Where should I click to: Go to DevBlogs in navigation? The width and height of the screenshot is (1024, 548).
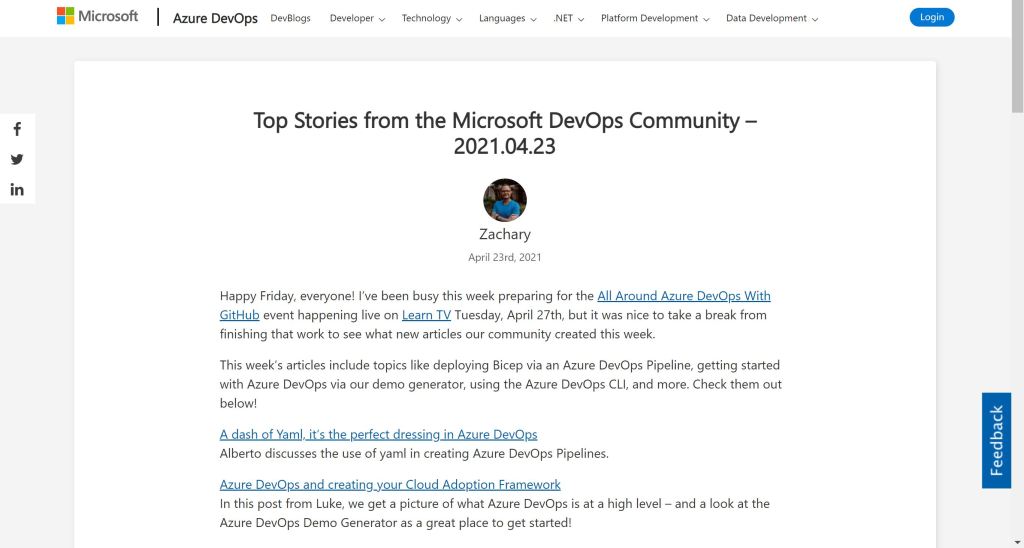pyautogui.click(x=290, y=18)
